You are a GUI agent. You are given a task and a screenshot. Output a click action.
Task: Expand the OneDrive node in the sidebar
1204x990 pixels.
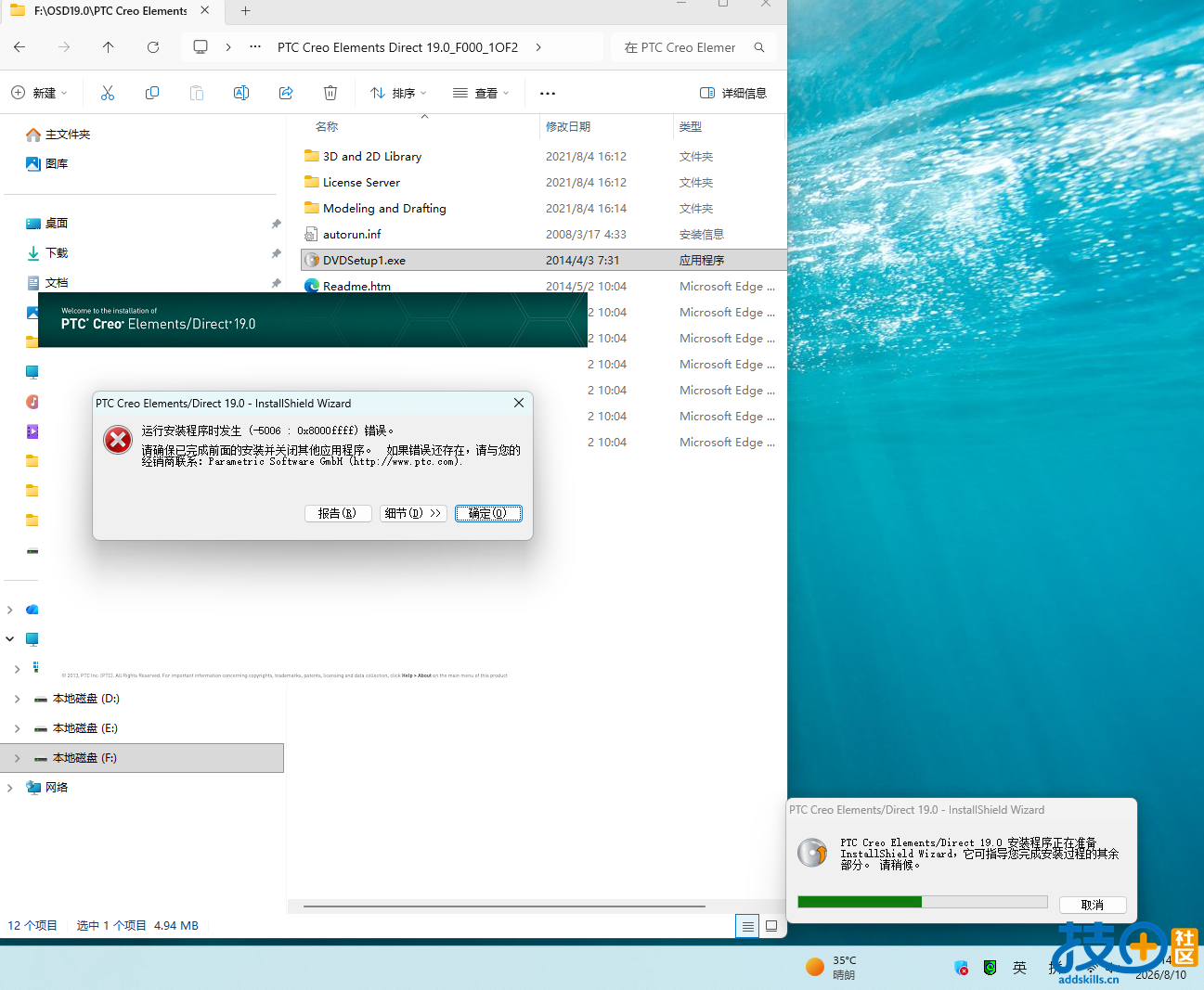pyautogui.click(x=10, y=610)
